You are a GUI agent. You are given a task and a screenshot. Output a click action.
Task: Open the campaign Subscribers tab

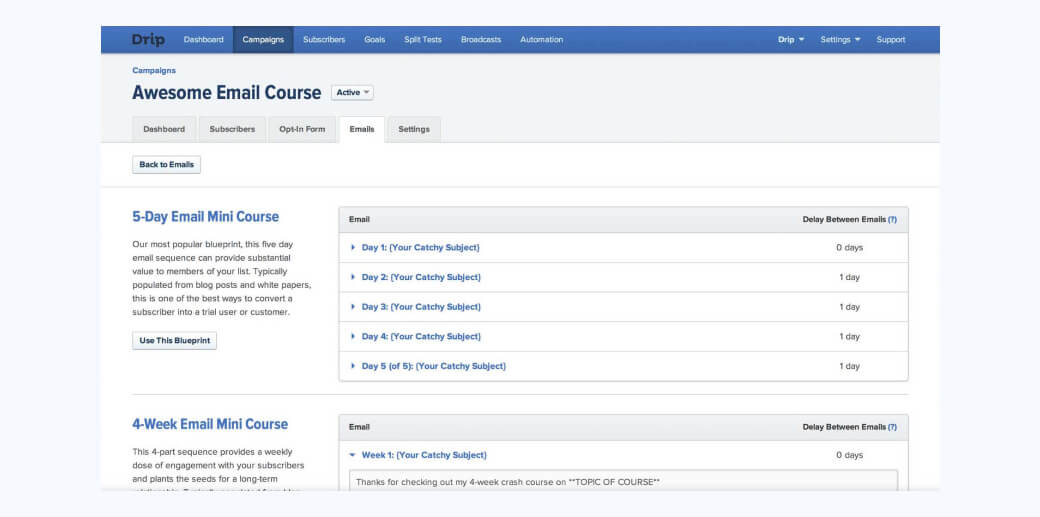click(x=232, y=129)
